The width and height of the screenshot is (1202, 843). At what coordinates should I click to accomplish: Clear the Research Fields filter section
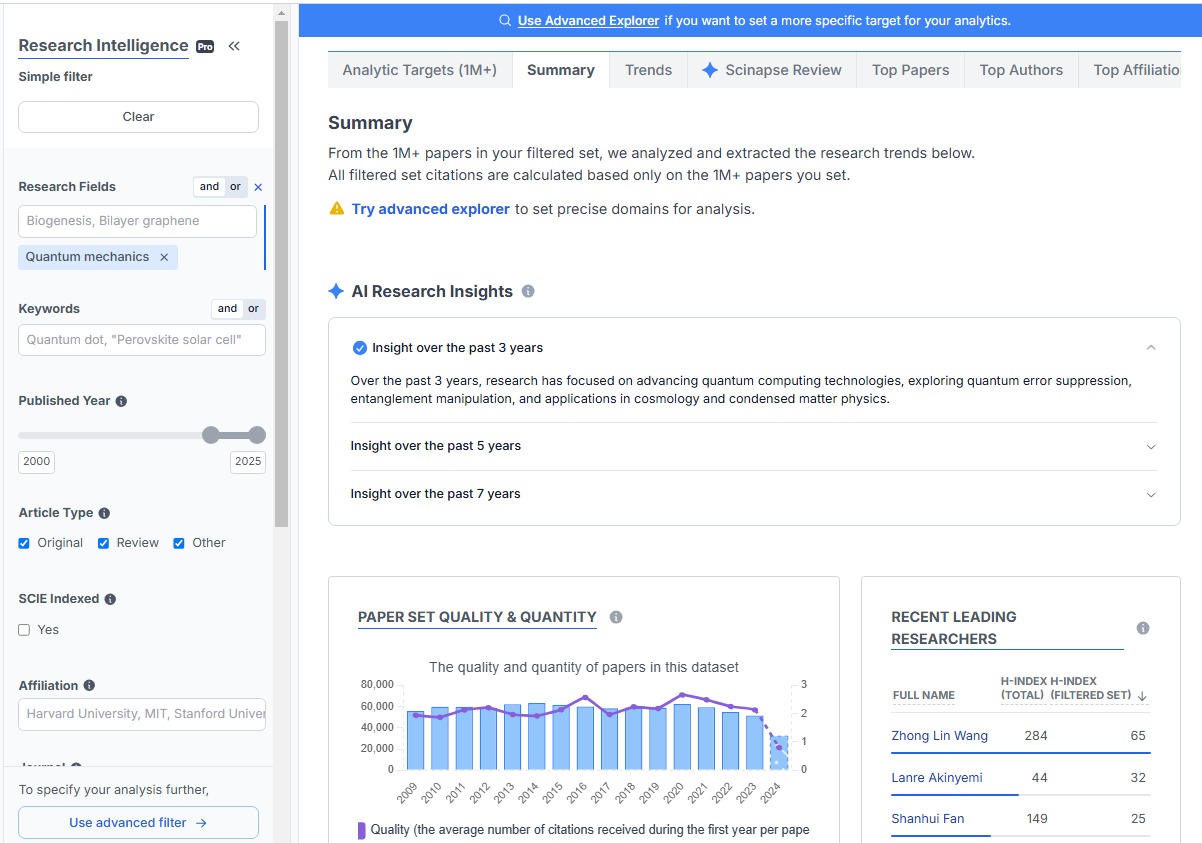(x=258, y=187)
